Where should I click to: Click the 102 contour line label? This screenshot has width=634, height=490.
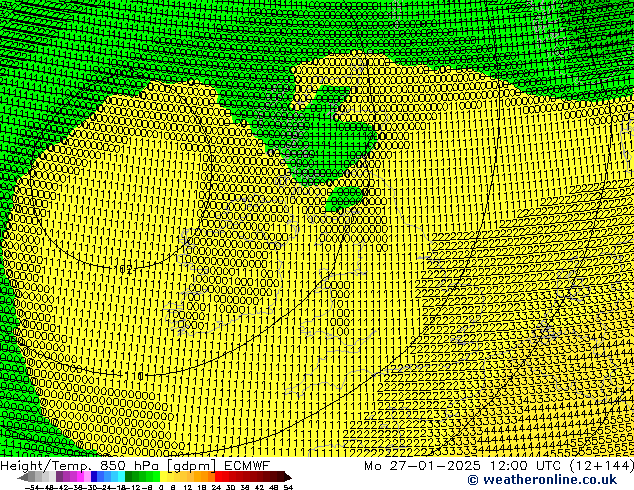pyautogui.click(x=123, y=269)
